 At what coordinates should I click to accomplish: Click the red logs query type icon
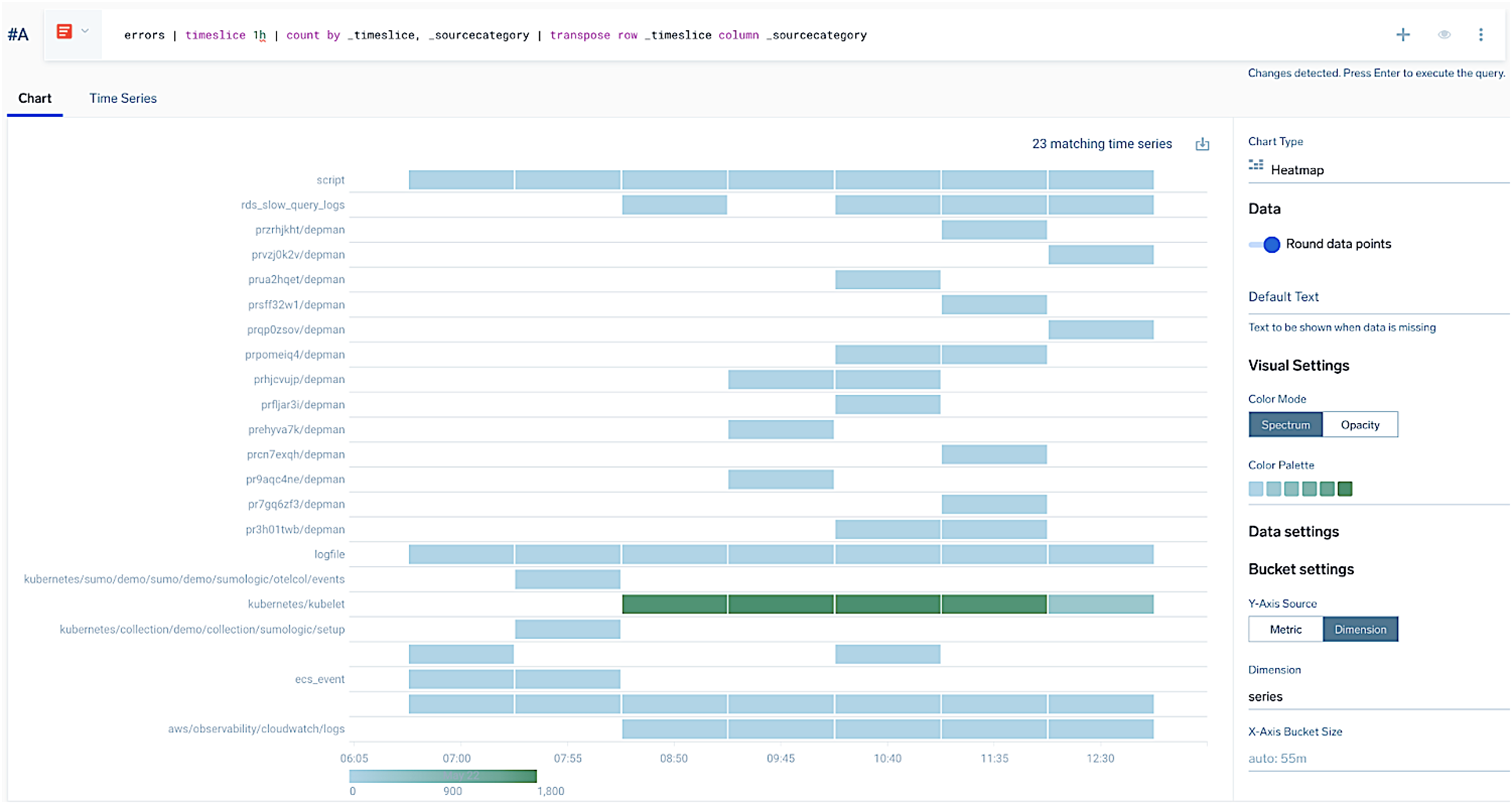(x=64, y=32)
